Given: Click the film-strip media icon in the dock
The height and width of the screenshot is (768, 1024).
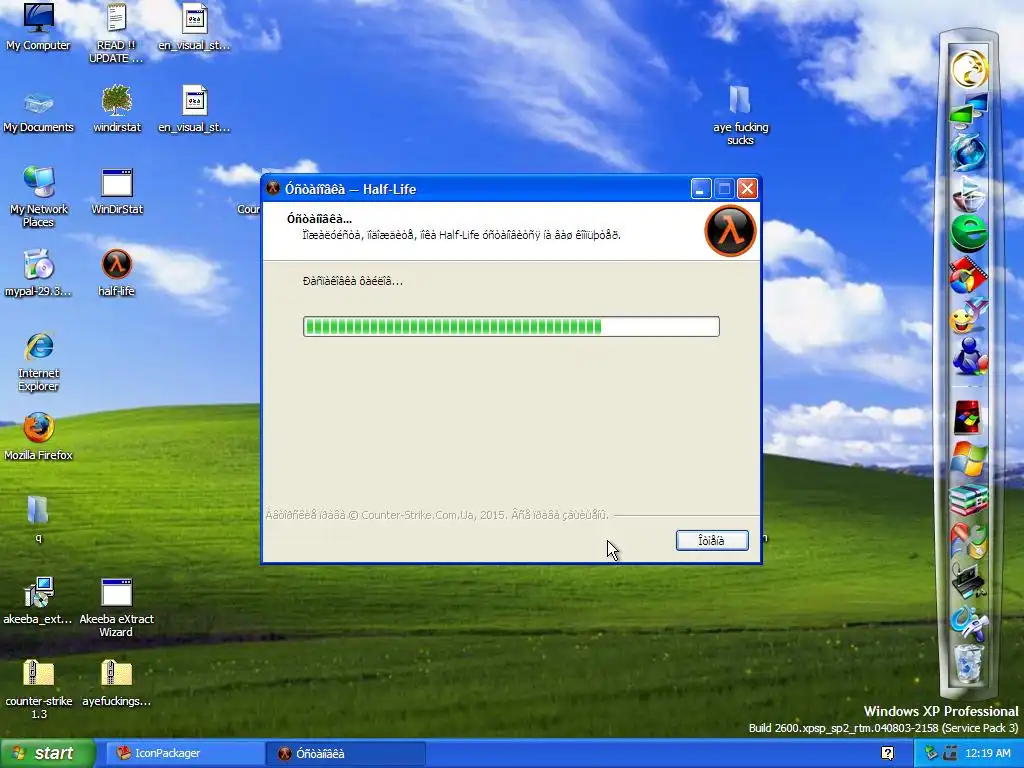Looking at the screenshot, I should (x=969, y=276).
